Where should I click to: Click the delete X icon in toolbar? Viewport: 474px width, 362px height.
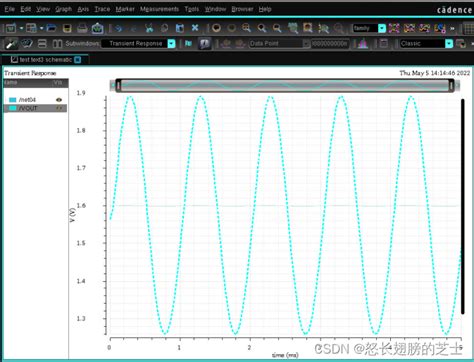195,28
